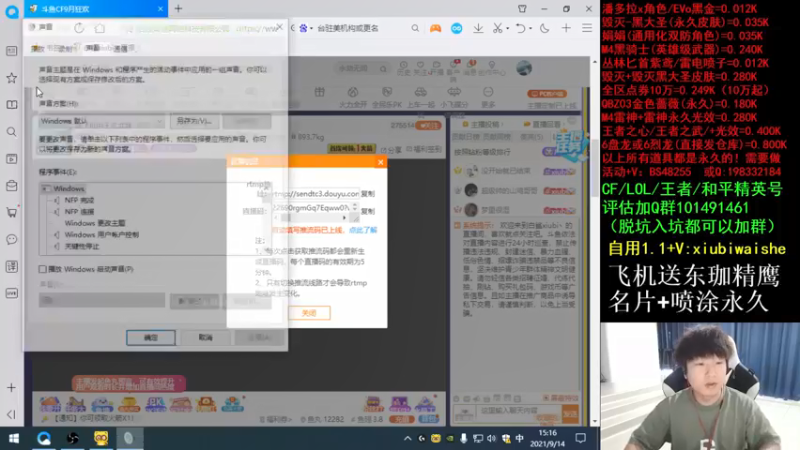800x450 pixels.
Task: Switch to the 声音 tab in sound dialog
Action: 92,48
